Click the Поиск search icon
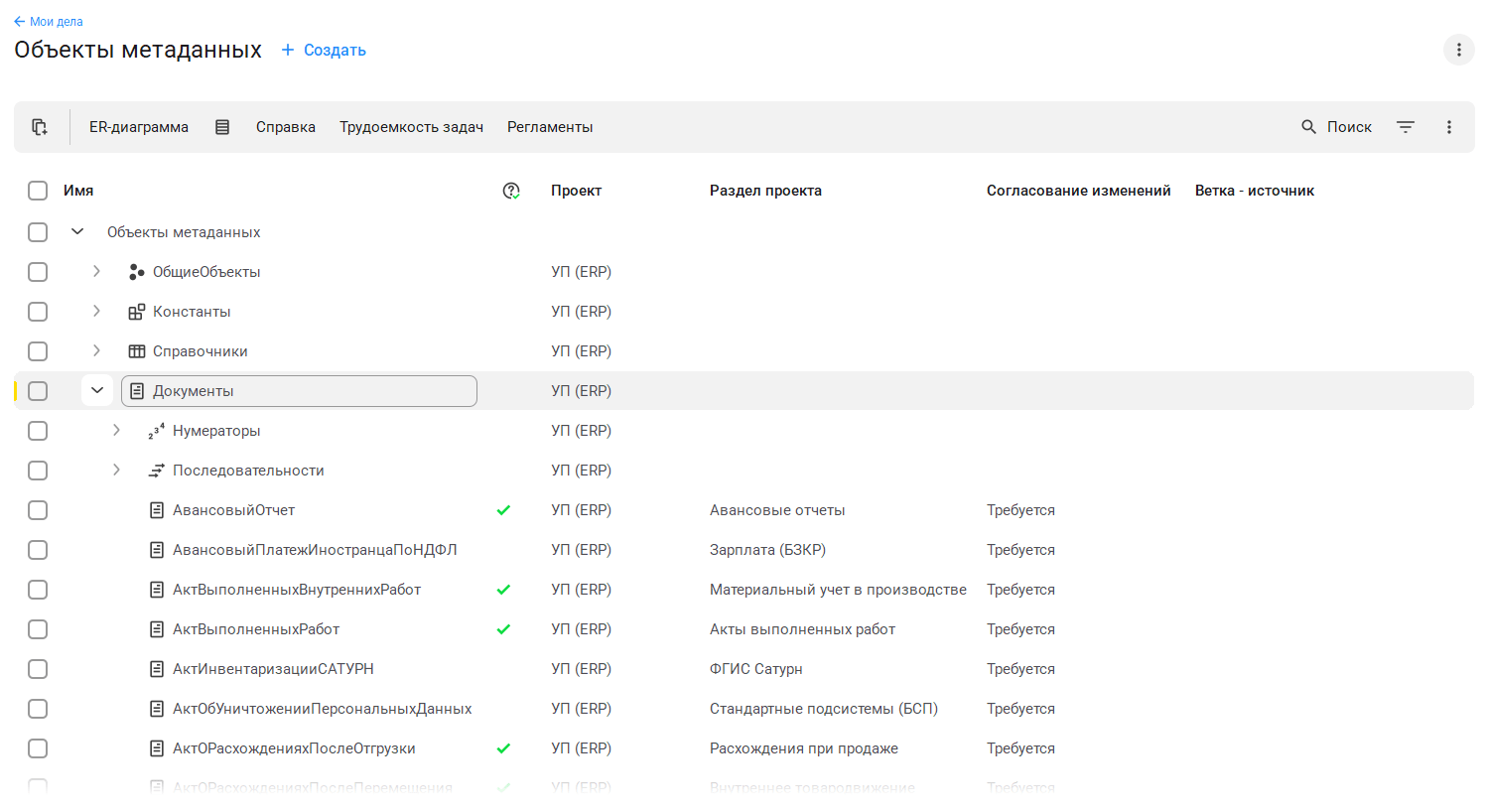 pyautogui.click(x=1308, y=127)
